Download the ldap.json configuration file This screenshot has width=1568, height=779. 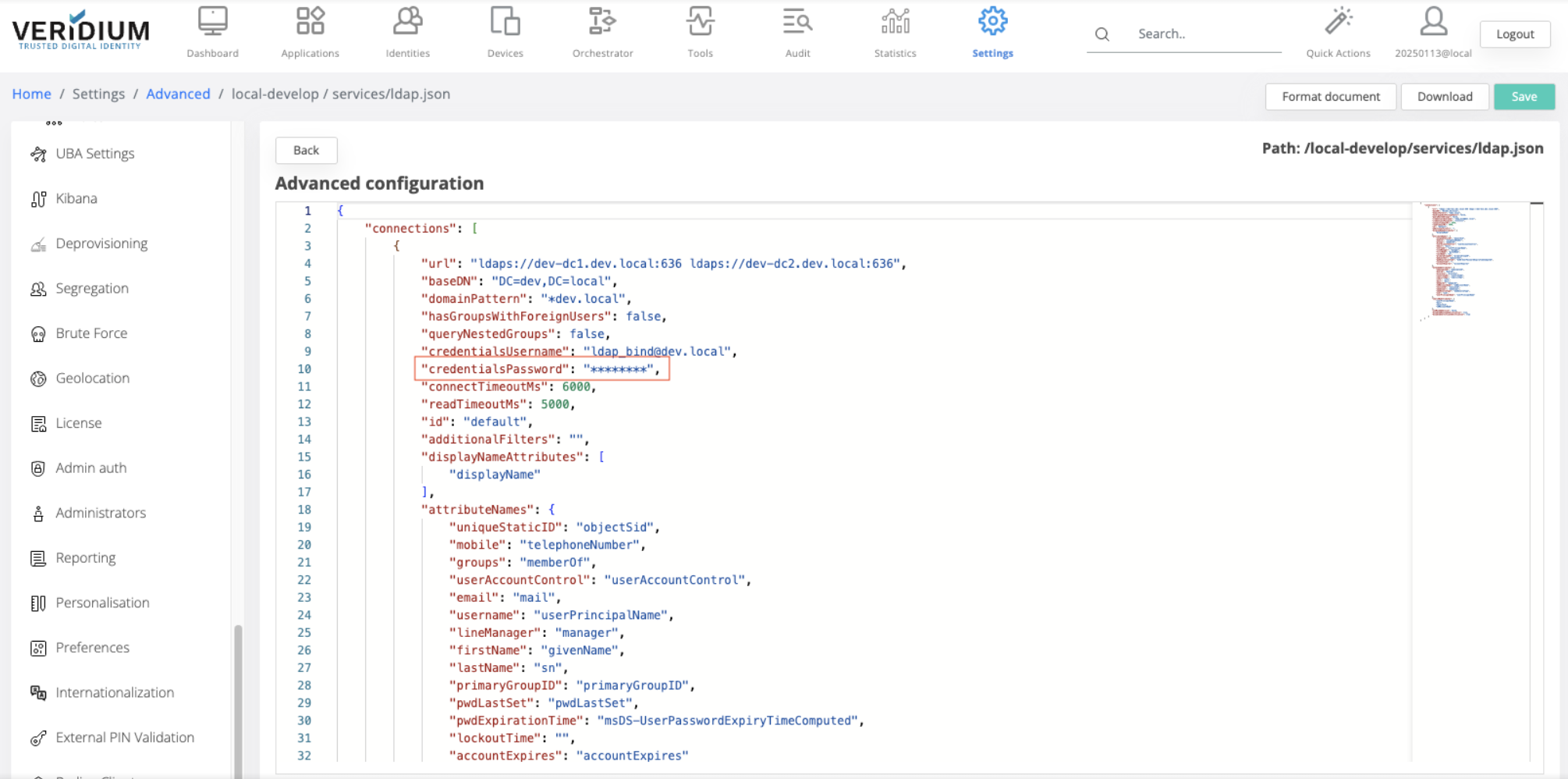[1444, 97]
